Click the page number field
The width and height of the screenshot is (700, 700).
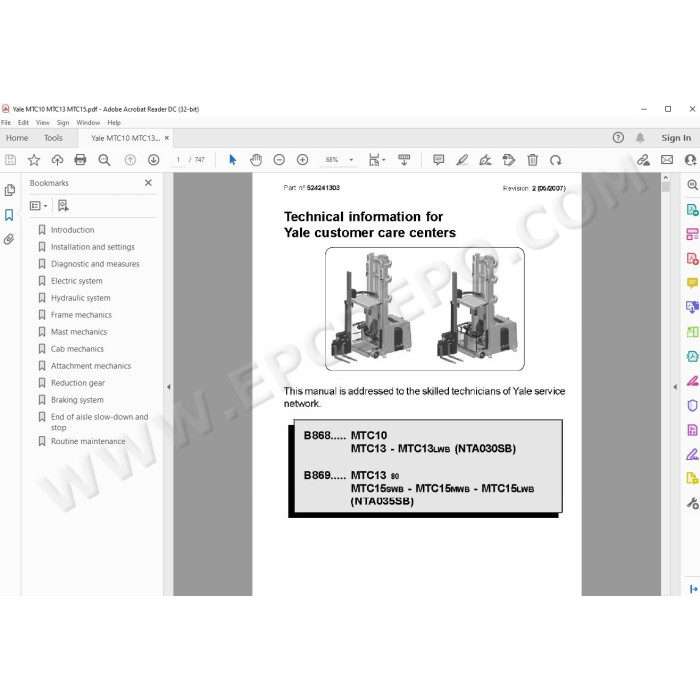tap(178, 160)
